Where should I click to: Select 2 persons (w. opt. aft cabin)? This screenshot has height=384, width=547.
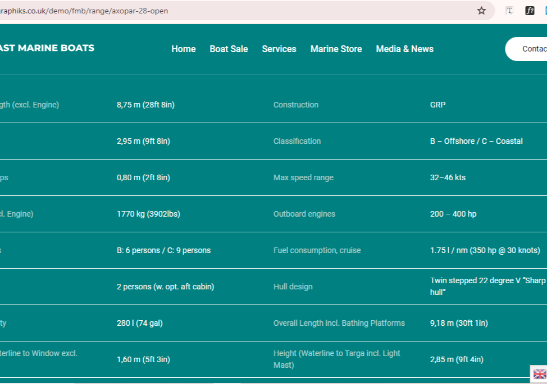[x=165, y=287]
